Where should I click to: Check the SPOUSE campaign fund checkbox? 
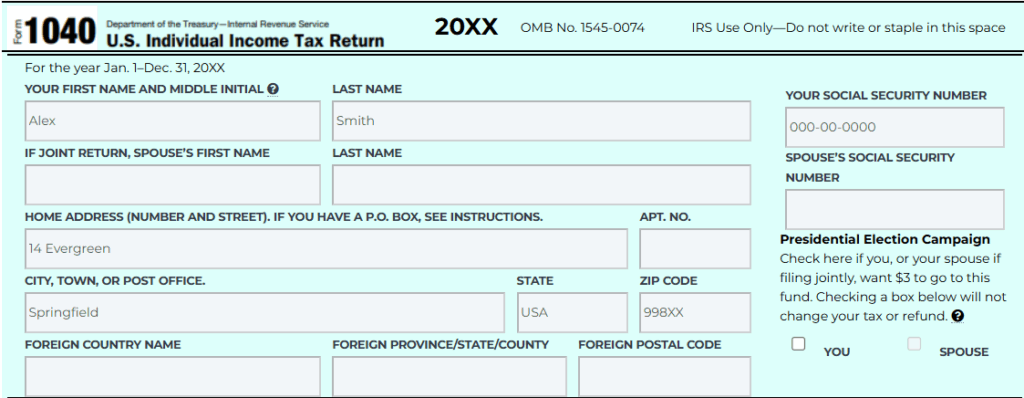914,344
